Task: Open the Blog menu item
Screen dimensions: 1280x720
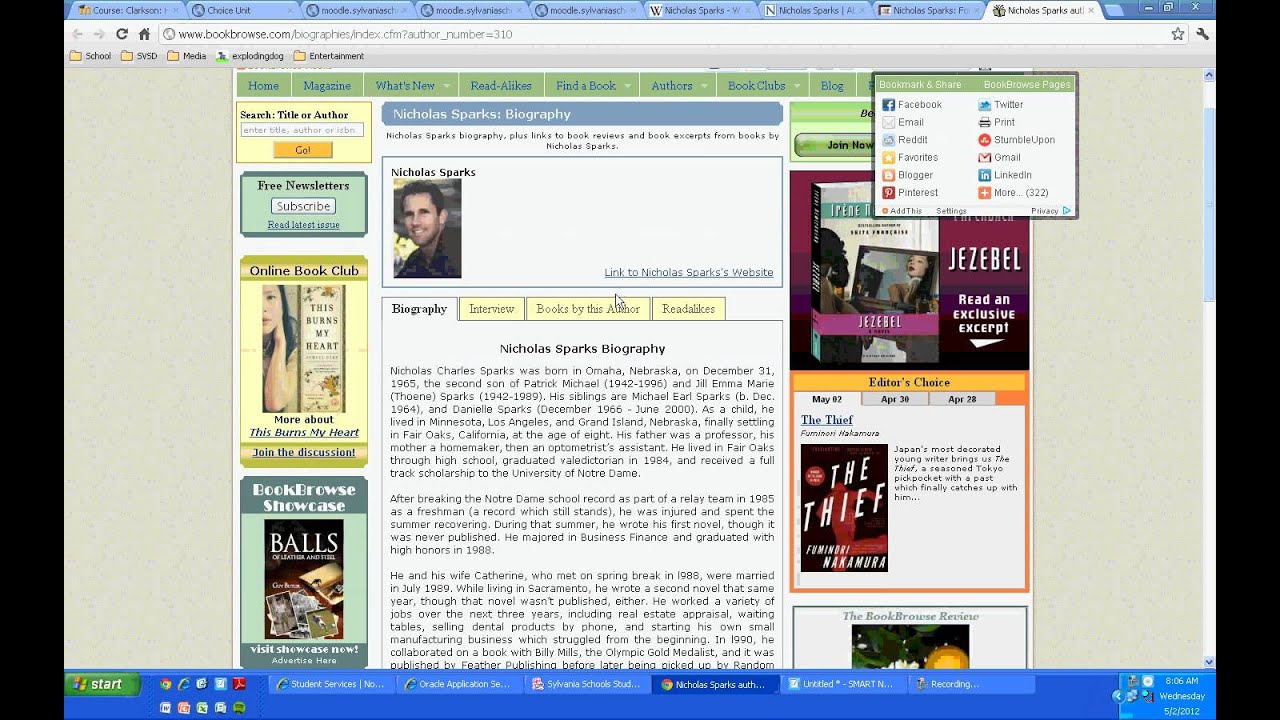Action: click(x=832, y=86)
